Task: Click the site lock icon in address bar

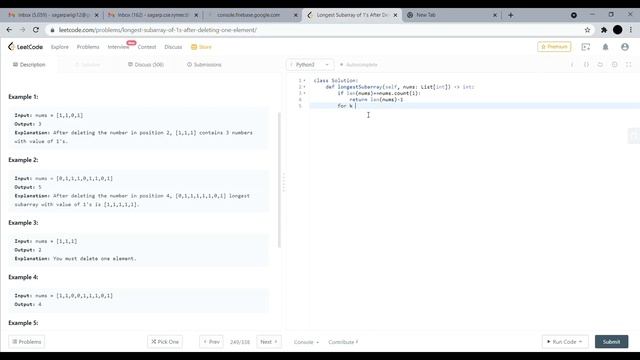Action: pos(52,30)
